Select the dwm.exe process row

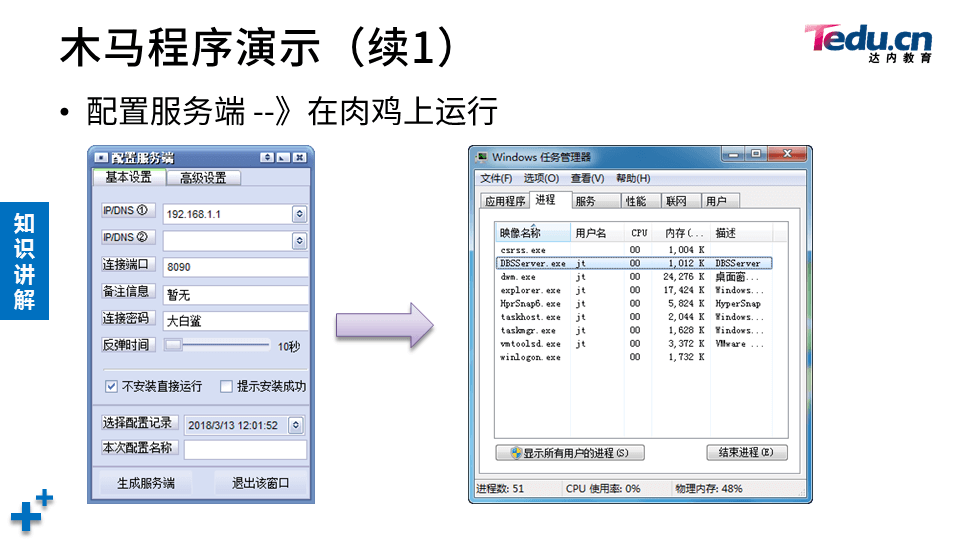click(x=634, y=277)
